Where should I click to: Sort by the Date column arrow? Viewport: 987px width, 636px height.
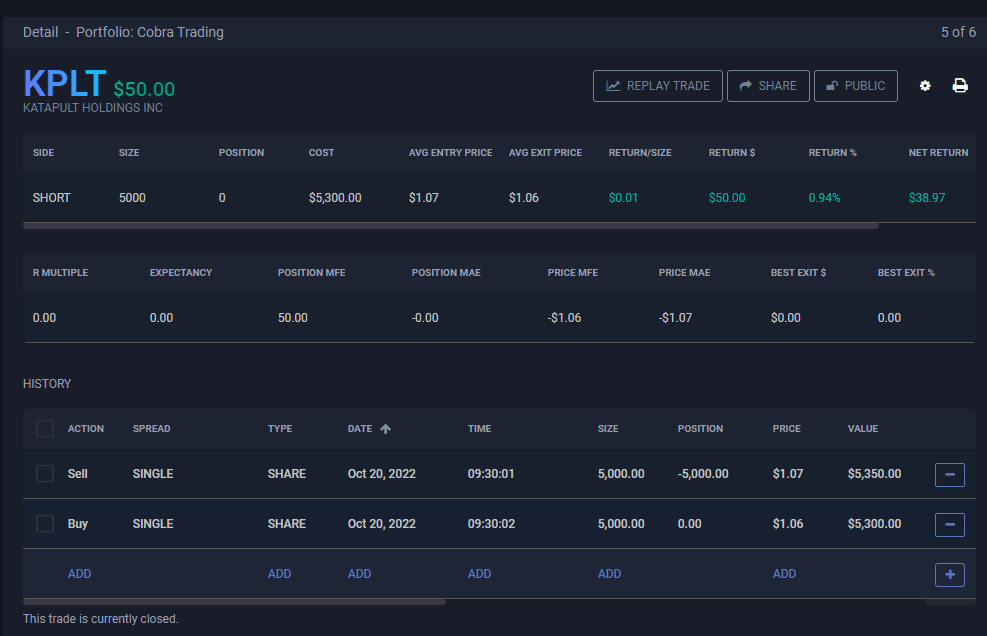click(x=386, y=429)
